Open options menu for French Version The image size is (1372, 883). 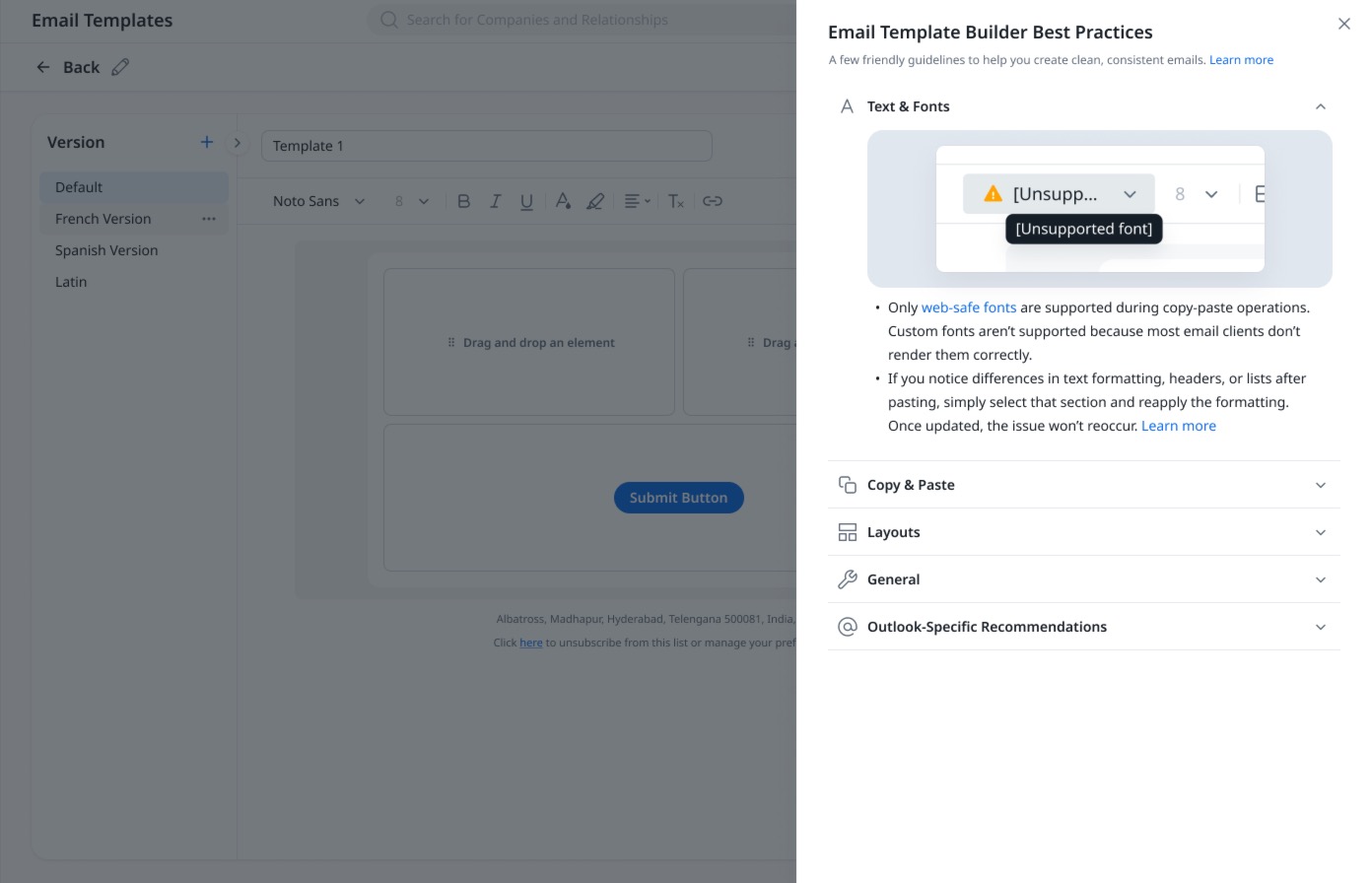(208, 219)
